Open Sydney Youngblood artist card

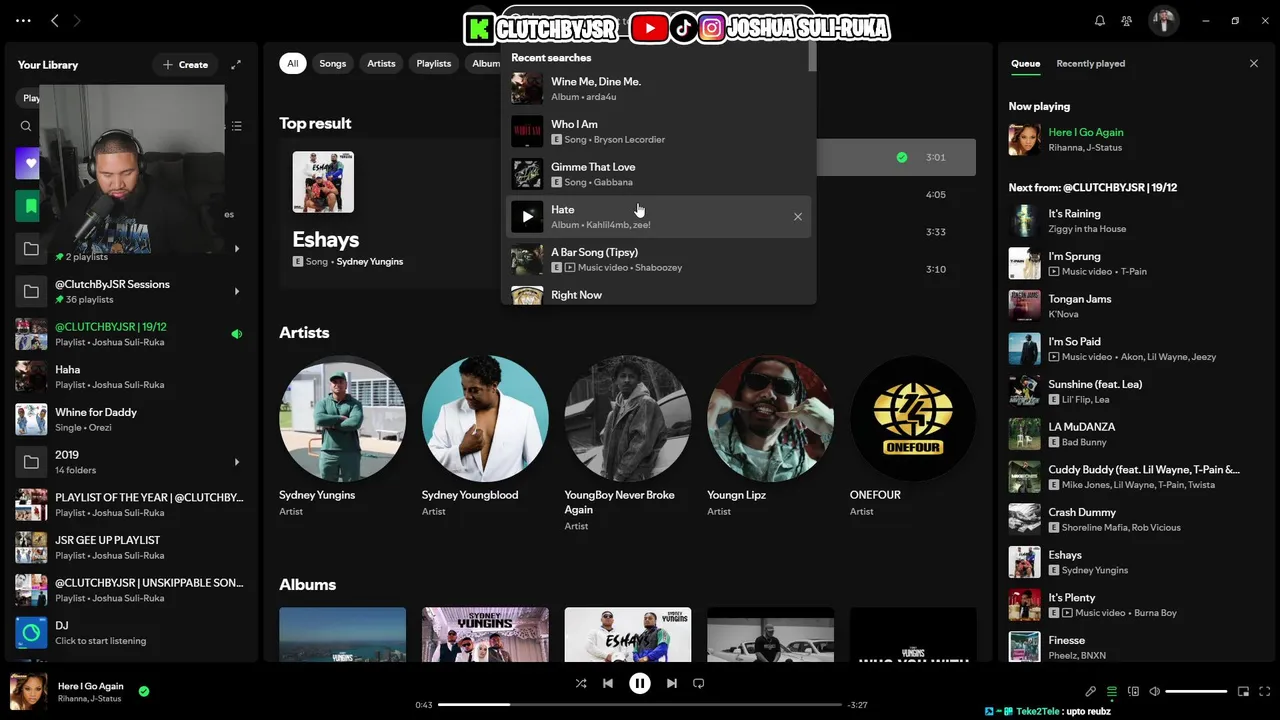(485, 437)
